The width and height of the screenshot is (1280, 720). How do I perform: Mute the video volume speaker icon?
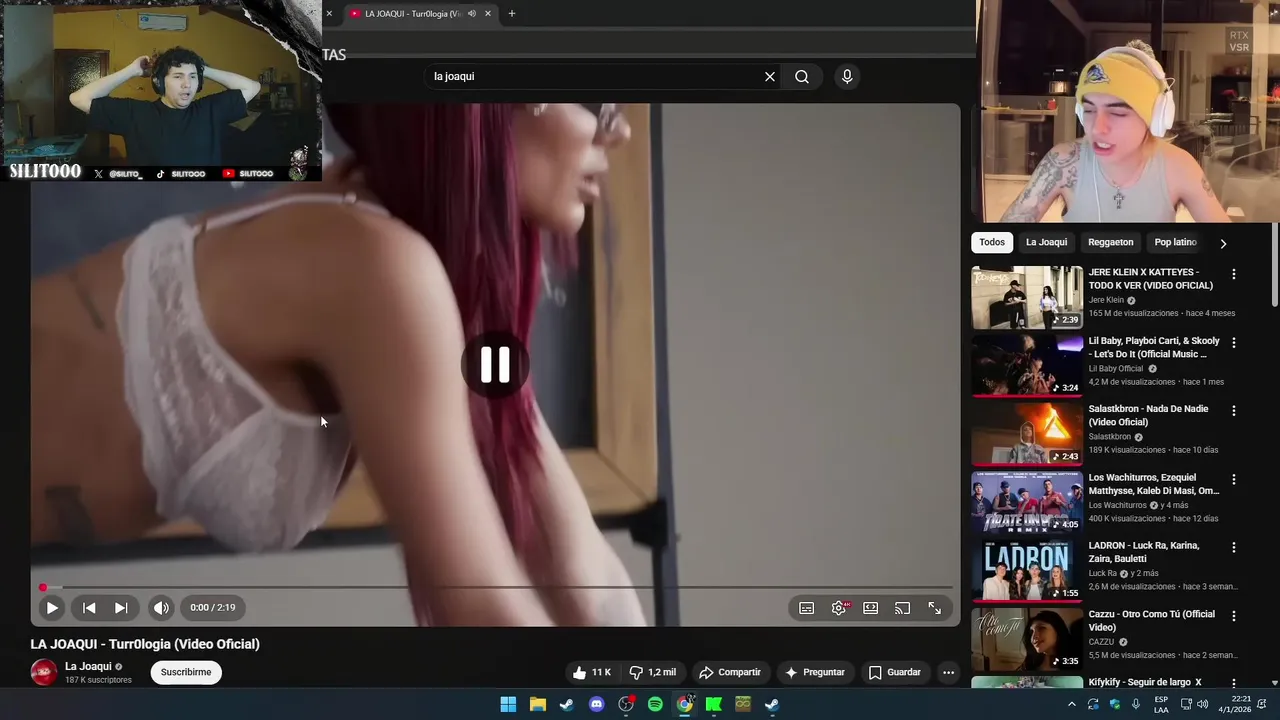(x=161, y=608)
